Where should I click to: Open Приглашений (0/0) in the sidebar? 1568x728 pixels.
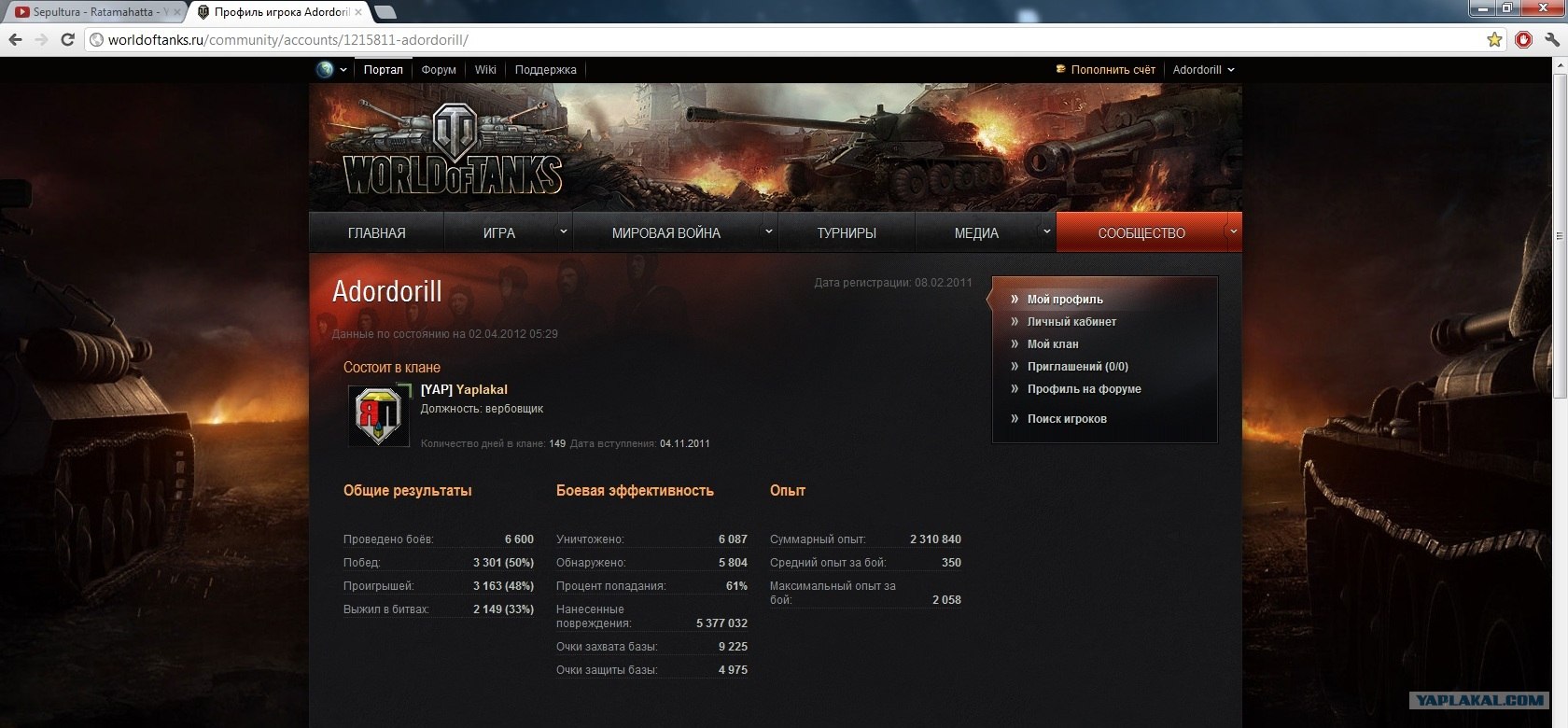coord(1078,367)
